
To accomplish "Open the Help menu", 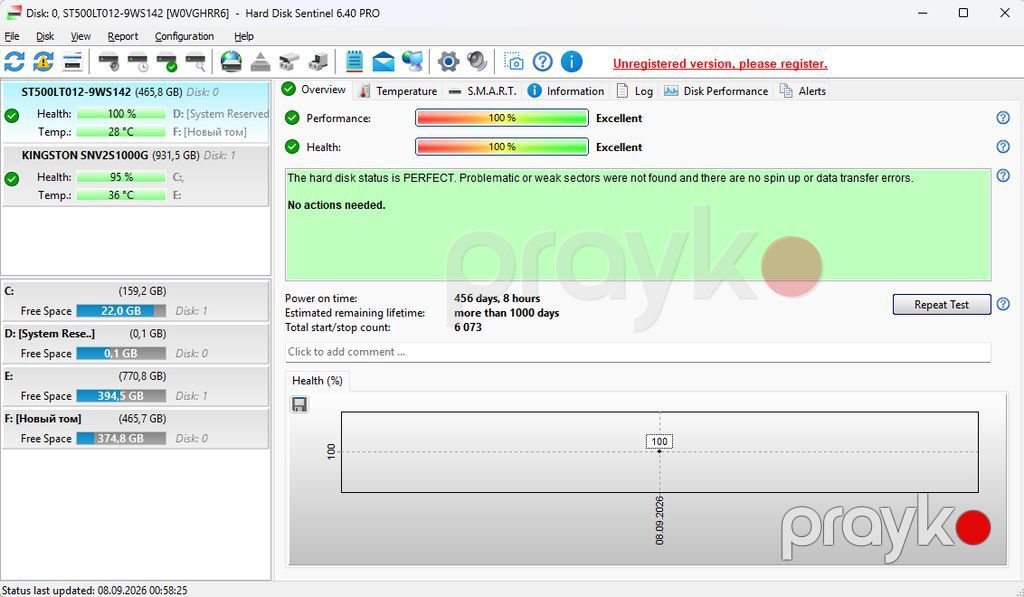I will pos(244,37).
